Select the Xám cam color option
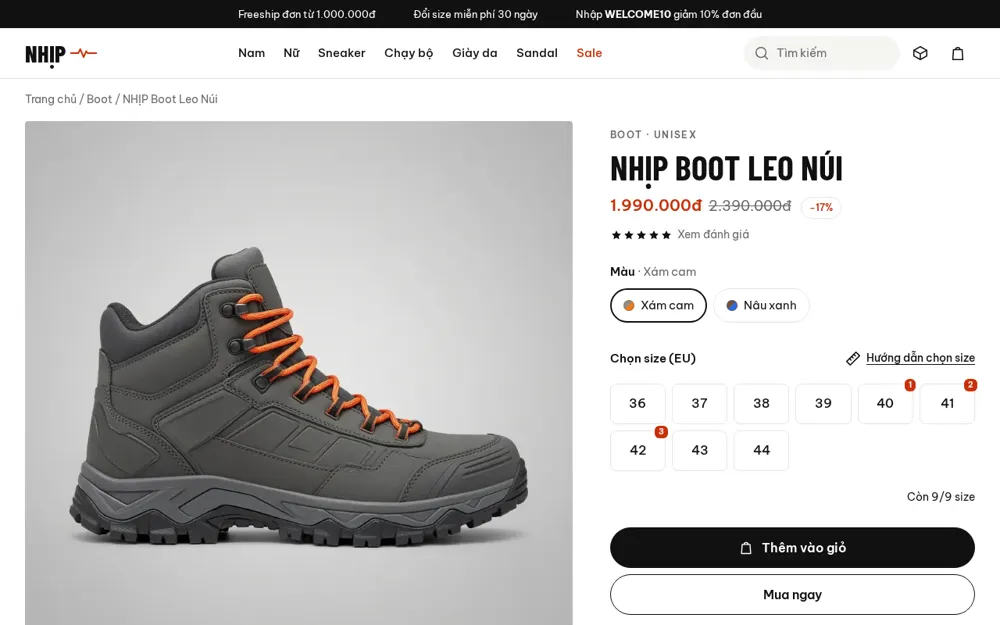1000x625 pixels. coord(658,305)
